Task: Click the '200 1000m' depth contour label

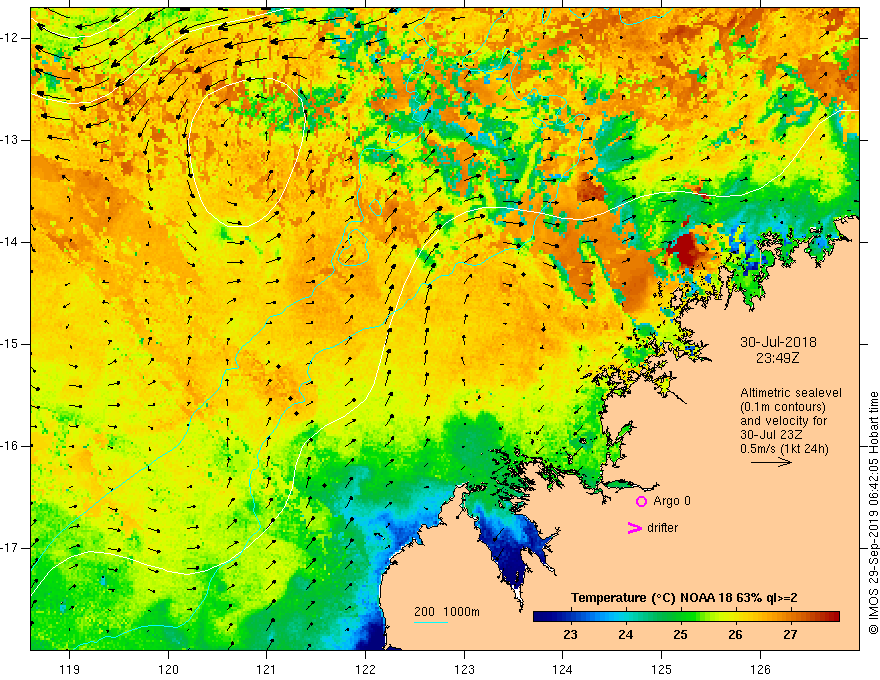Action: pos(447,612)
